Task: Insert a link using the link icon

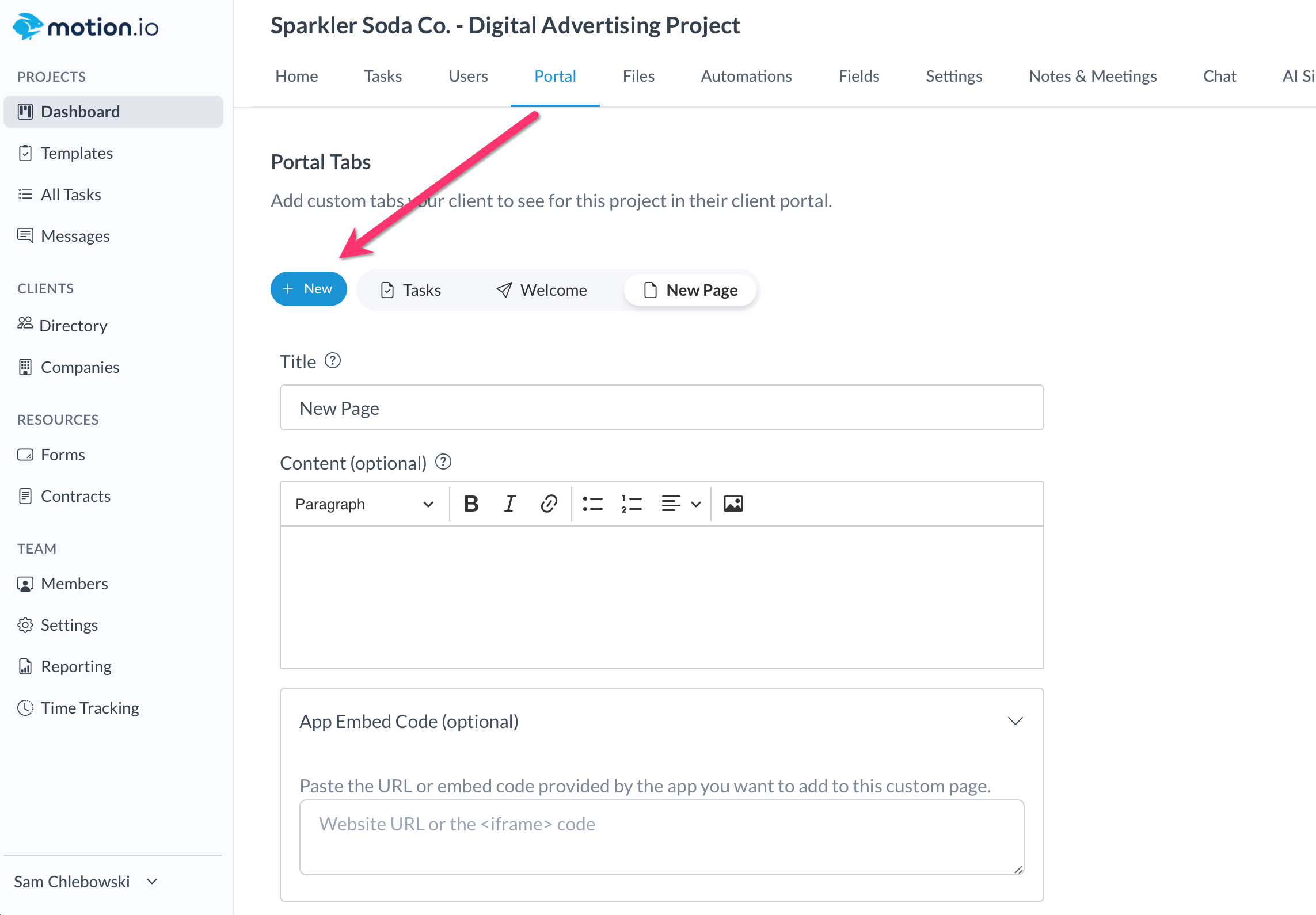Action: coord(549,504)
